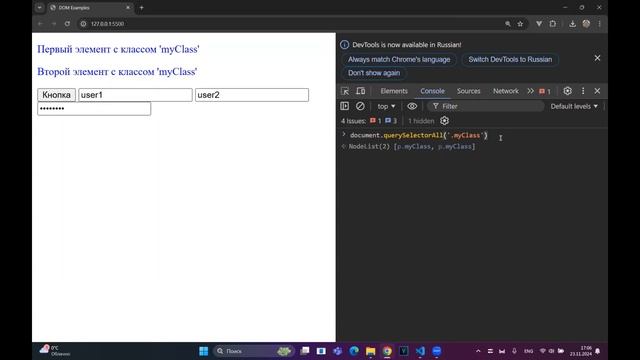Click the issues error count badge
This screenshot has width=640, height=360.
pos(376,121)
